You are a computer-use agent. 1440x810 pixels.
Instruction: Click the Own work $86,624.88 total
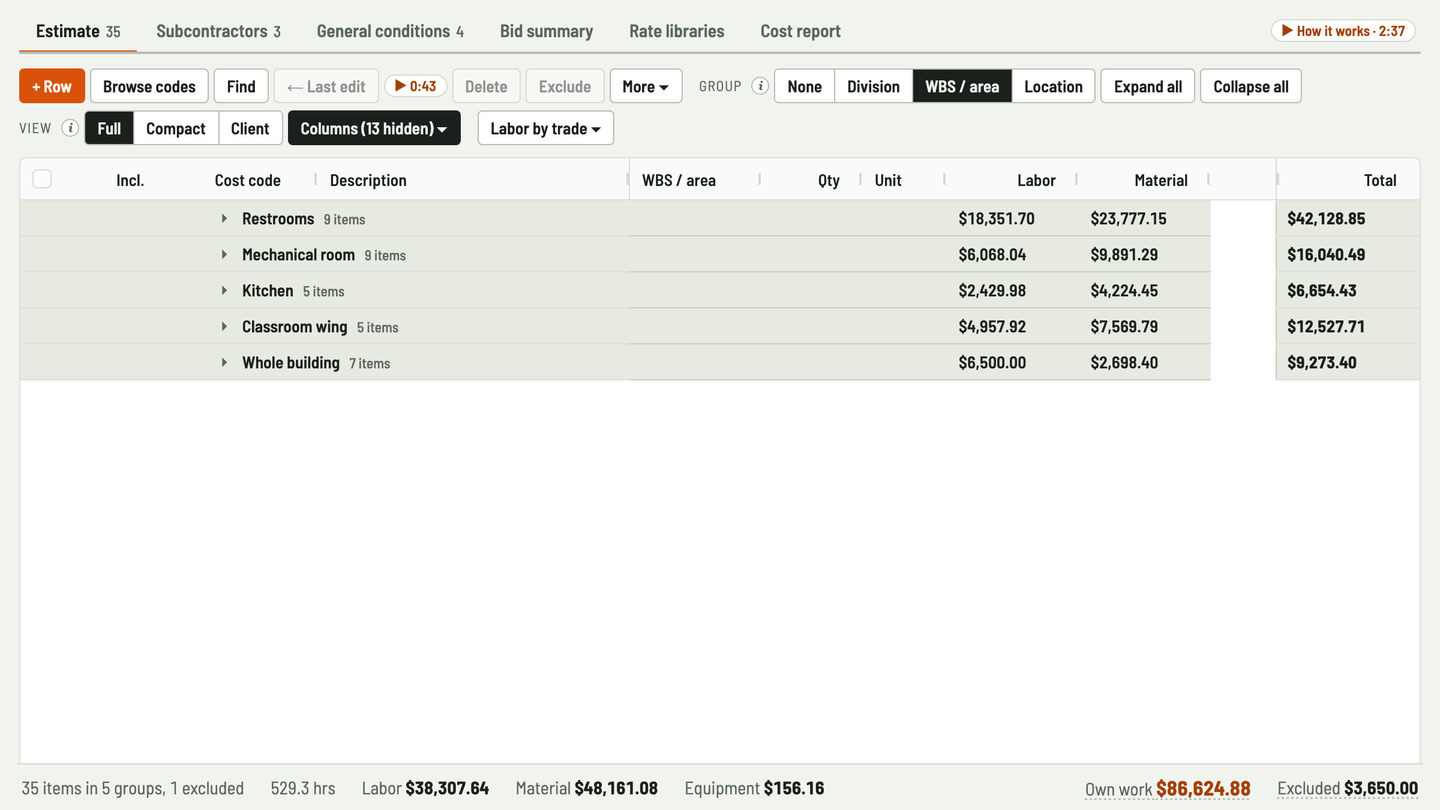click(x=1168, y=788)
